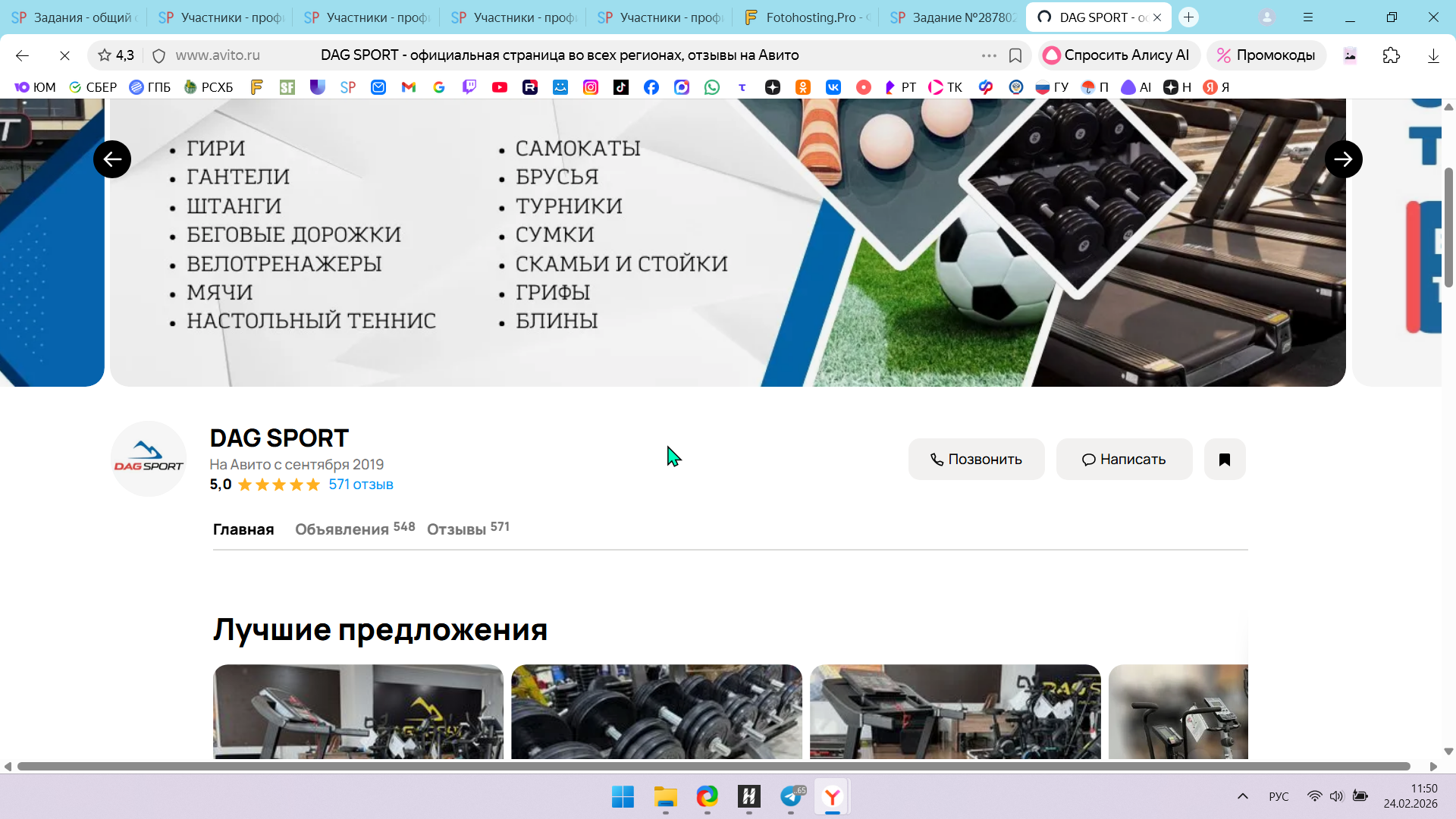This screenshot has width=1456, height=819.
Task: Open the downloads arrow icon
Action: (1432, 55)
